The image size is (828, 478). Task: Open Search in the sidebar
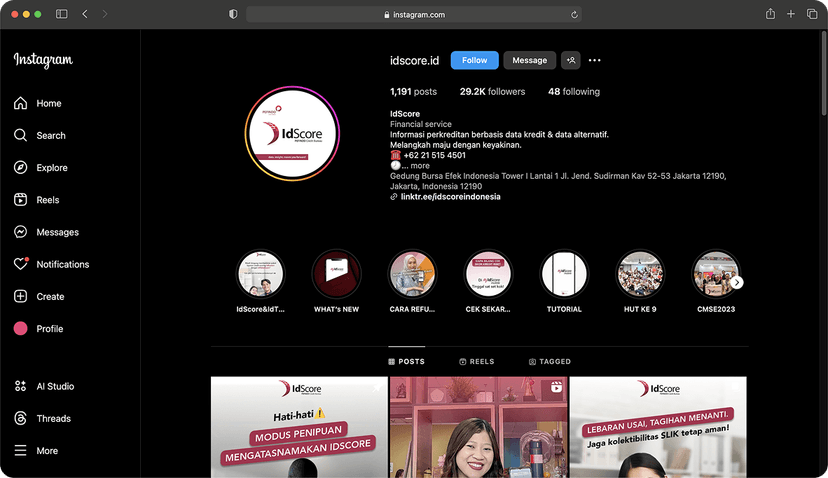pos(40,136)
